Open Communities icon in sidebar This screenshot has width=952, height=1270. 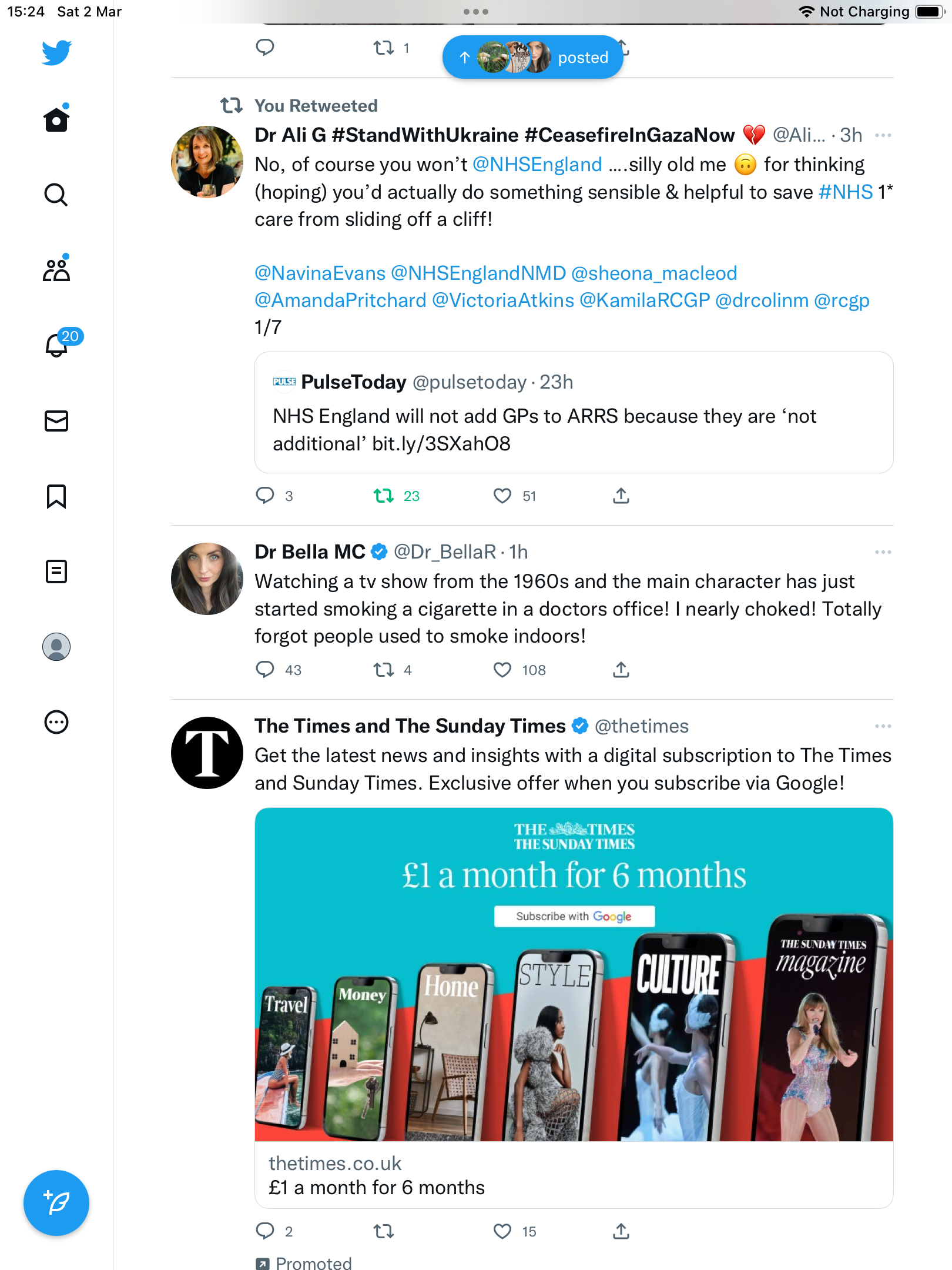coord(56,270)
